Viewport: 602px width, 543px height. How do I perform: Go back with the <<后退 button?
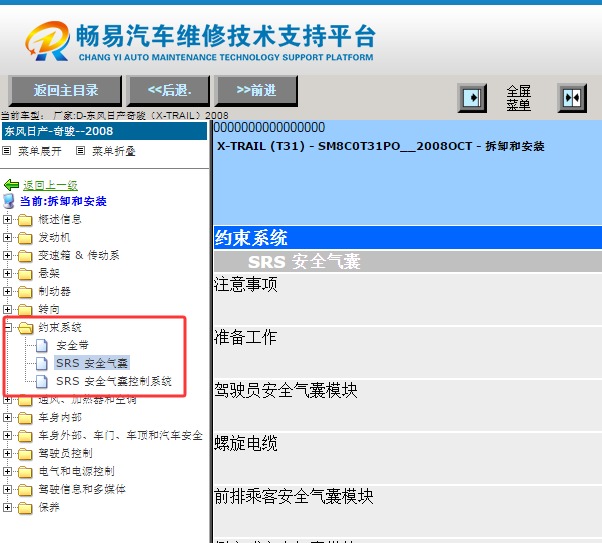click(x=169, y=91)
